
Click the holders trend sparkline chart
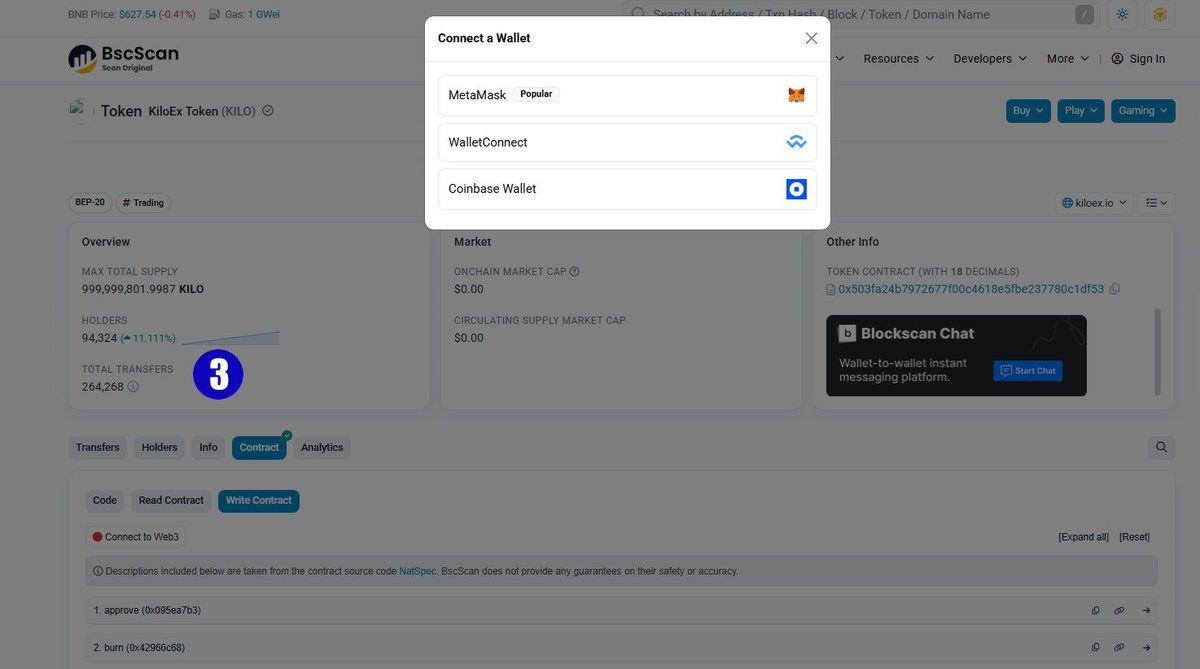[231, 338]
